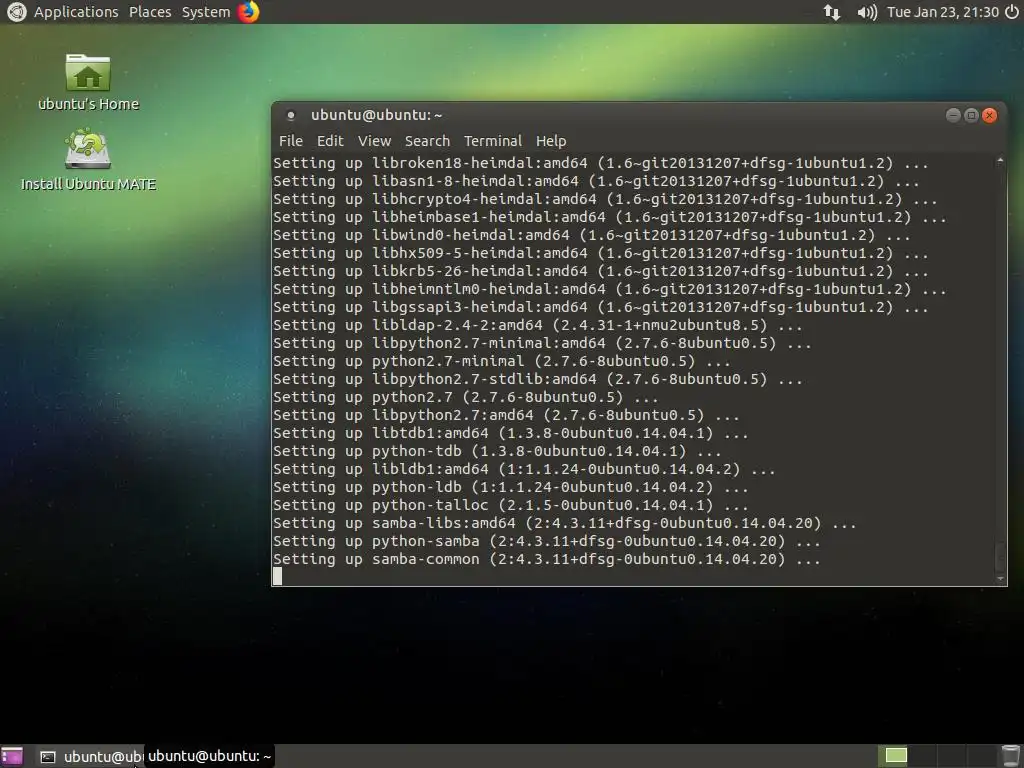Click the terminal window menu icon in title bar
Screen dimensions: 1024x768
(x=291, y=116)
